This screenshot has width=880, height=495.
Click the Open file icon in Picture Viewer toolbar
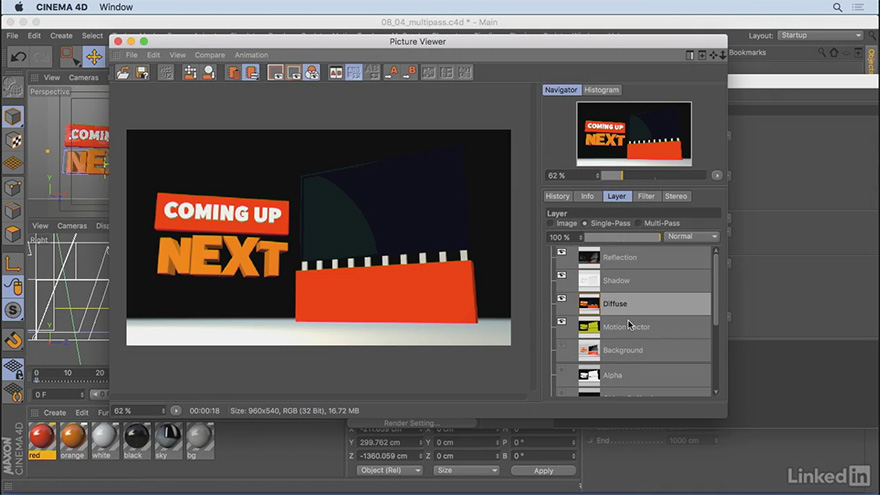[x=123, y=72]
